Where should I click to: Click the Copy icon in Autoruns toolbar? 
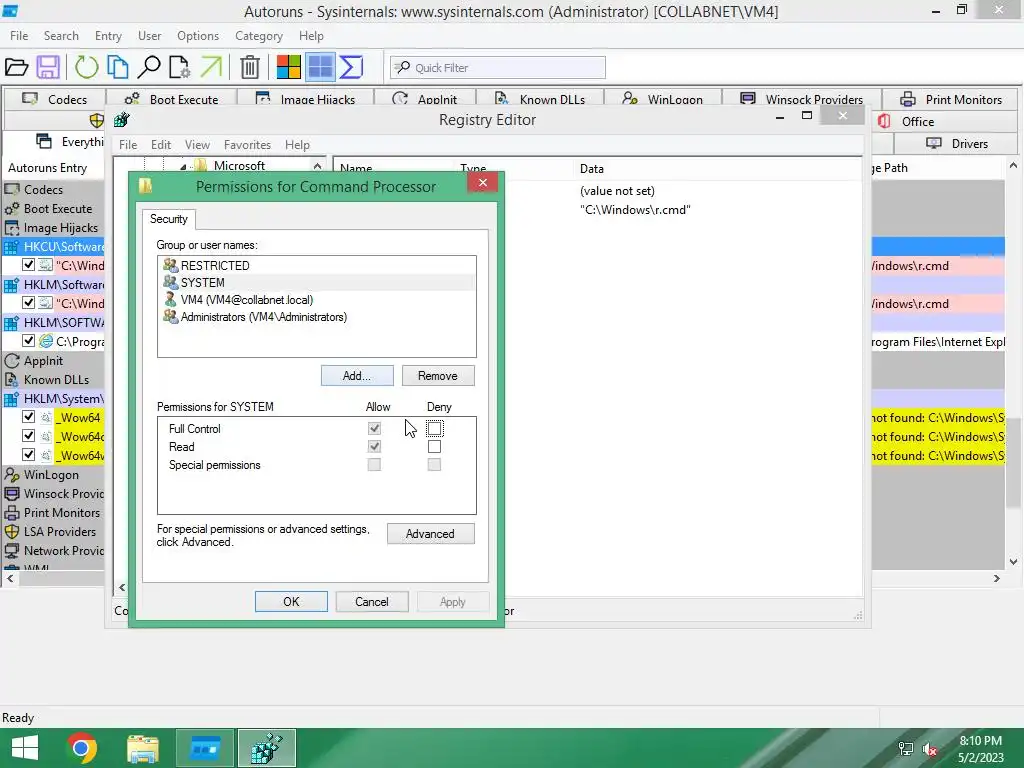coord(118,67)
